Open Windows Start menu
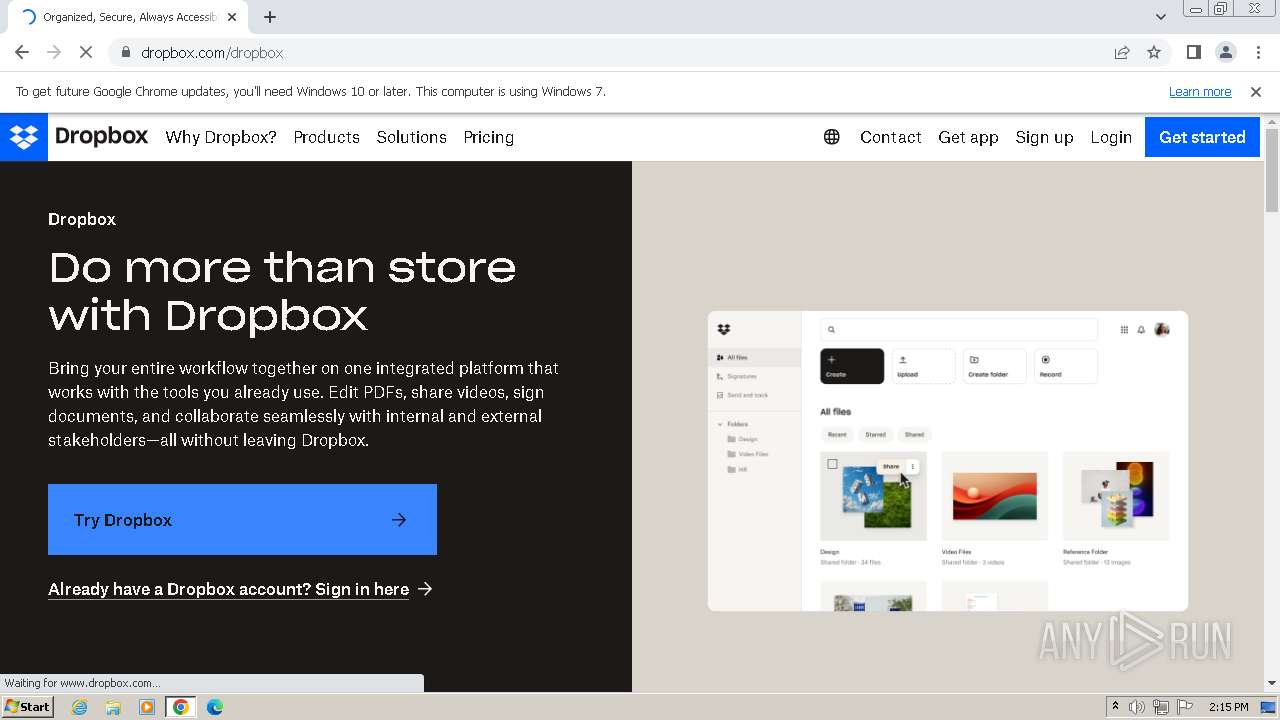The height and width of the screenshot is (720, 1280). click(27, 707)
